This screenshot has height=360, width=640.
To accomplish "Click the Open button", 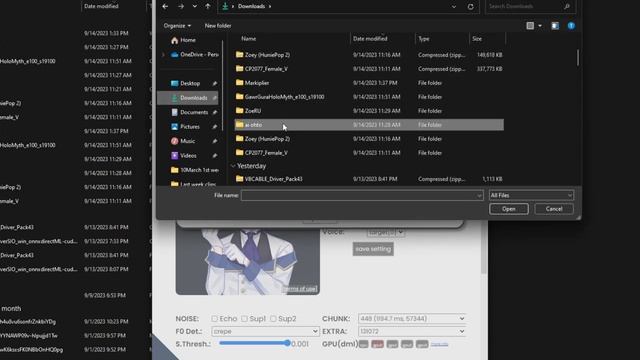I will coord(509,209).
